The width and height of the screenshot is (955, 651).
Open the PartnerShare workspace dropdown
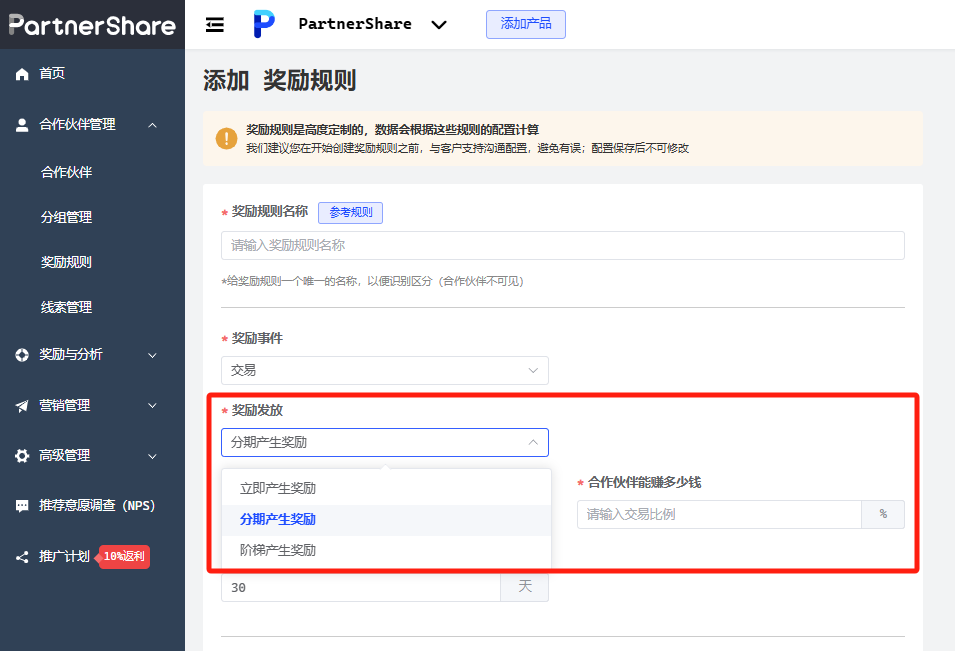pos(438,23)
